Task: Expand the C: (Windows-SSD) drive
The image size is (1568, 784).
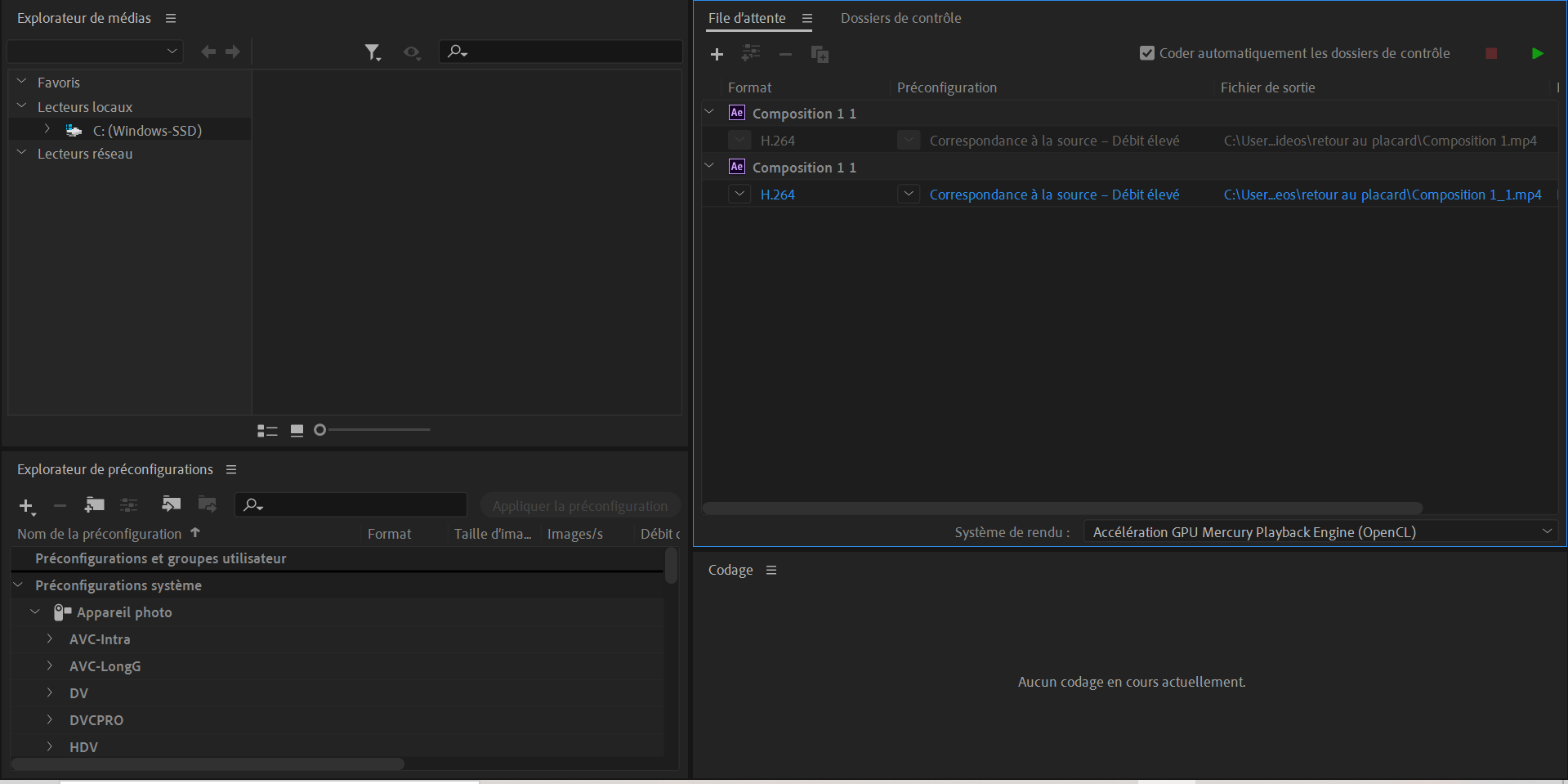Action: click(47, 129)
